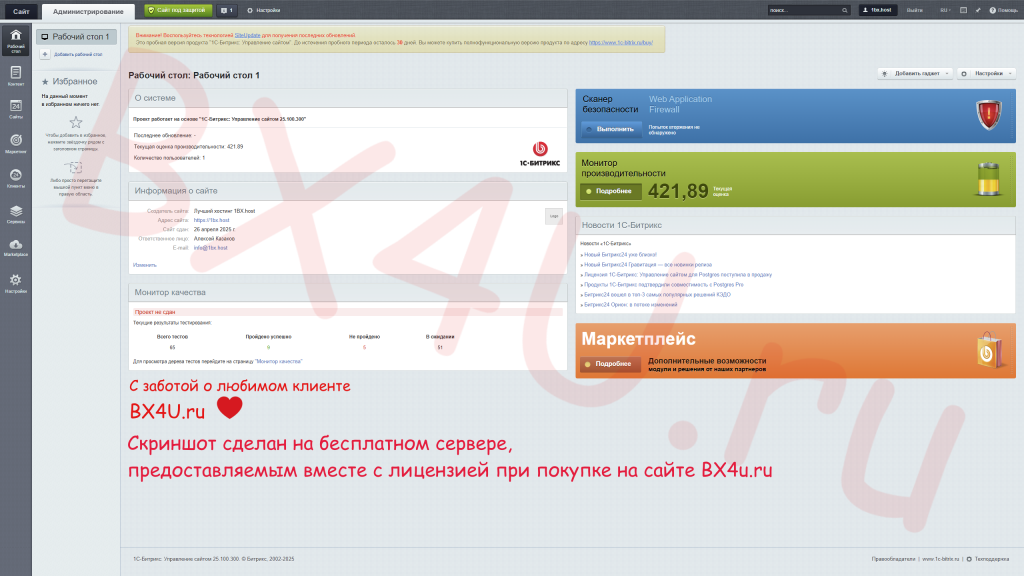1024x576 pixels.
Task: Open news 'Битрикс24 Ориокс в потоке изменений'
Action: point(630,304)
